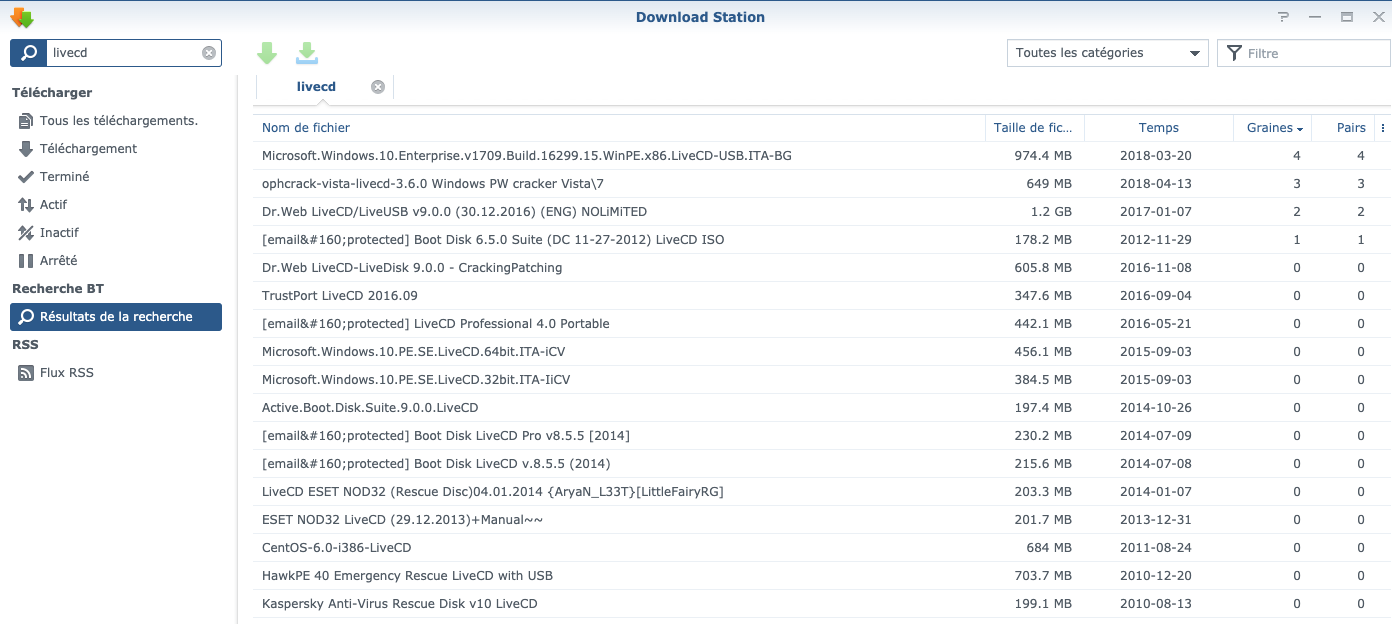Sort by Graines column descending arrow

click(x=1300, y=129)
